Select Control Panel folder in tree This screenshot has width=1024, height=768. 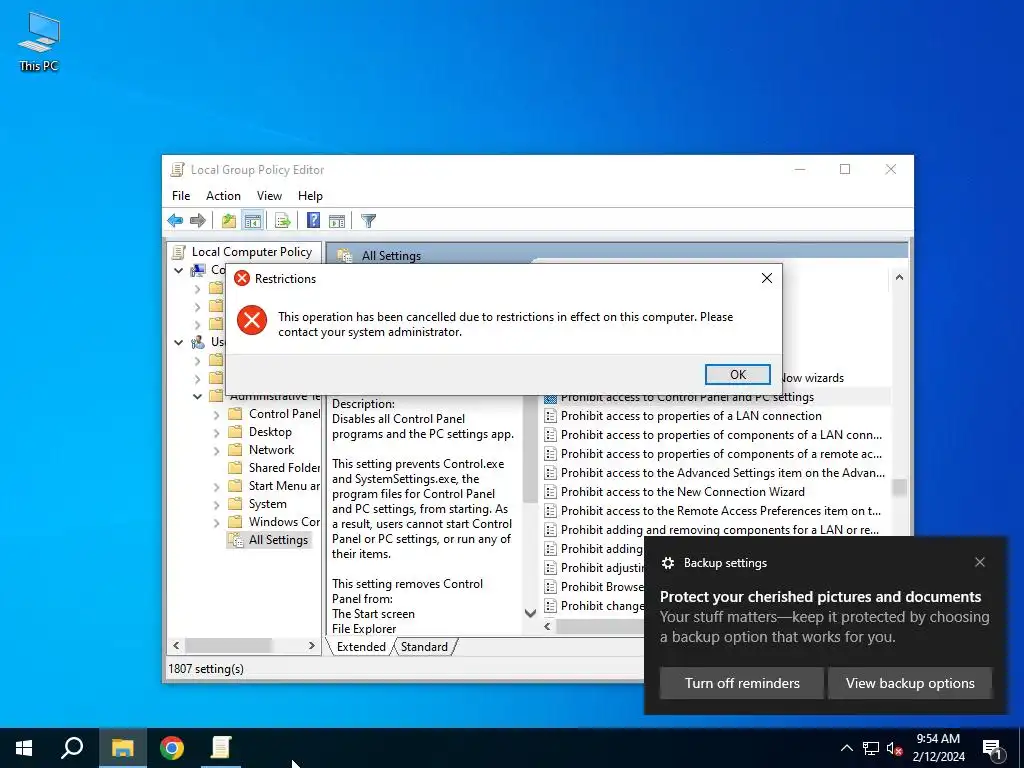284,413
